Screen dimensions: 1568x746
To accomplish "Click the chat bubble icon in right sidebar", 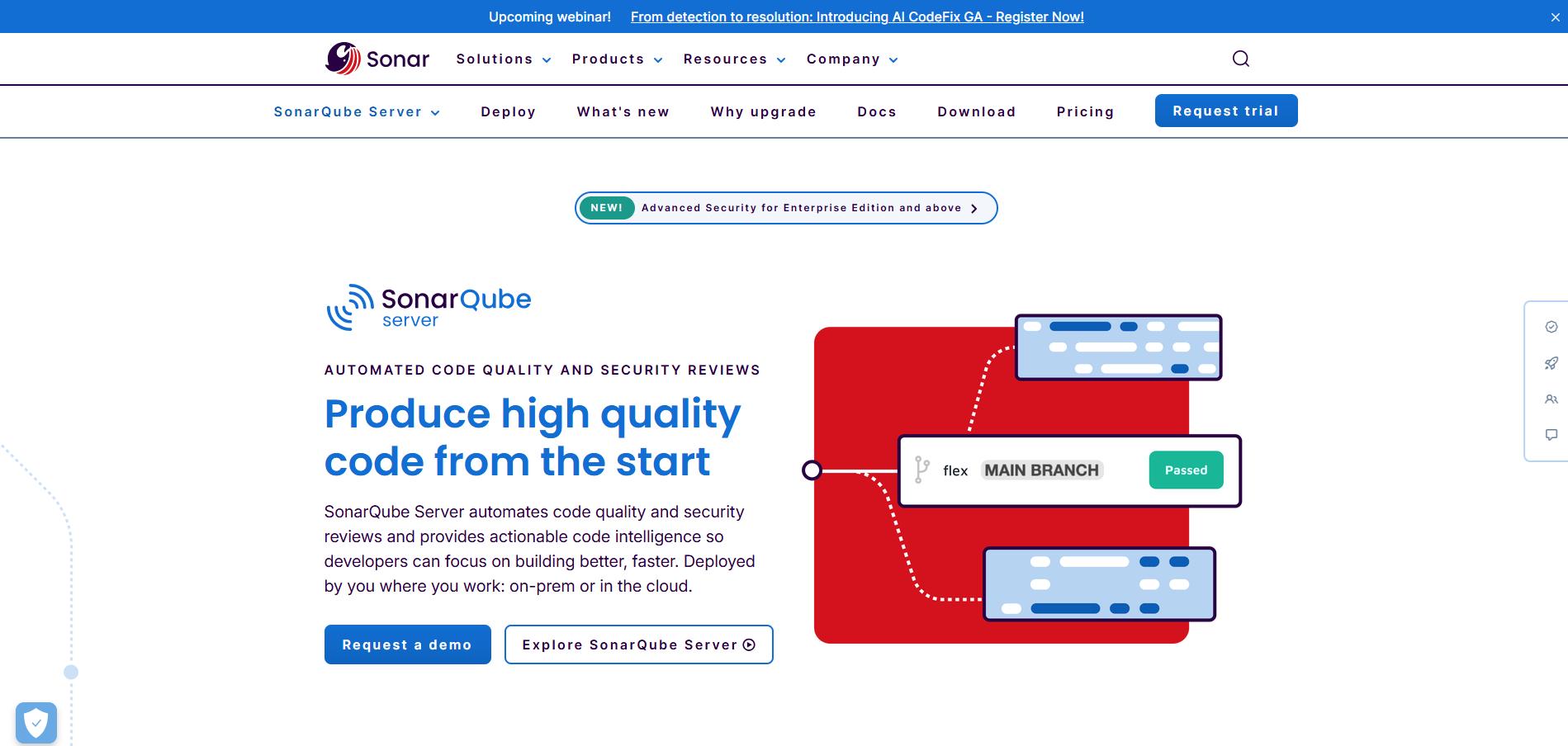I will point(1551,435).
